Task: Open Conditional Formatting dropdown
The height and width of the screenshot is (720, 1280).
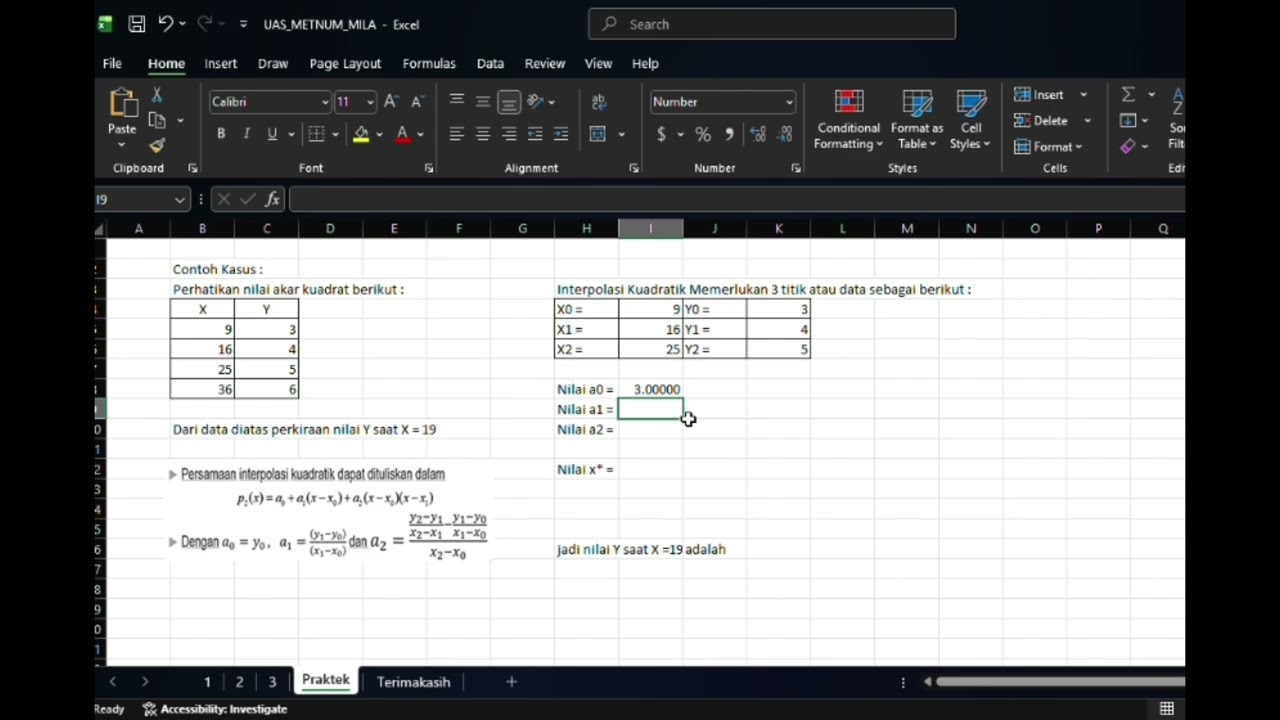Action: click(848, 120)
